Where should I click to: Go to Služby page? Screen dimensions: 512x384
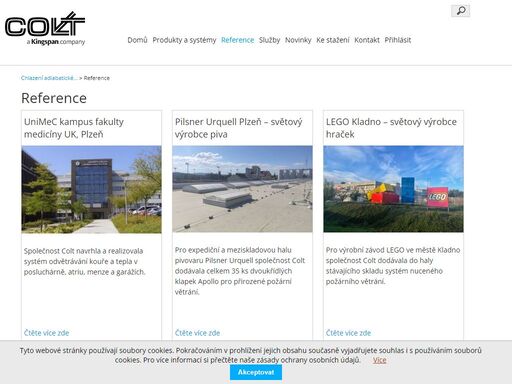(269, 40)
